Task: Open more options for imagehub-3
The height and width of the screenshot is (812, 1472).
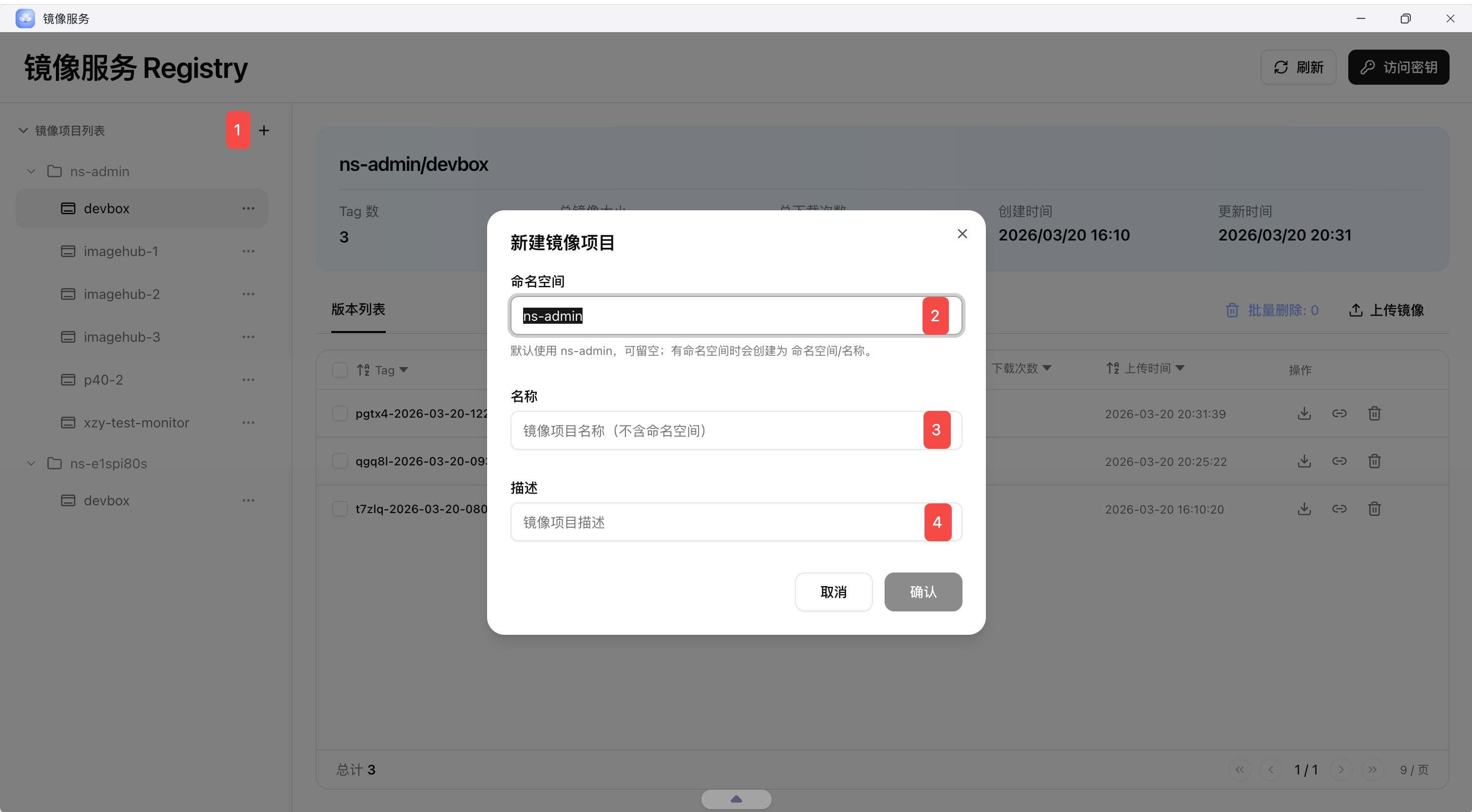Action: click(x=248, y=337)
